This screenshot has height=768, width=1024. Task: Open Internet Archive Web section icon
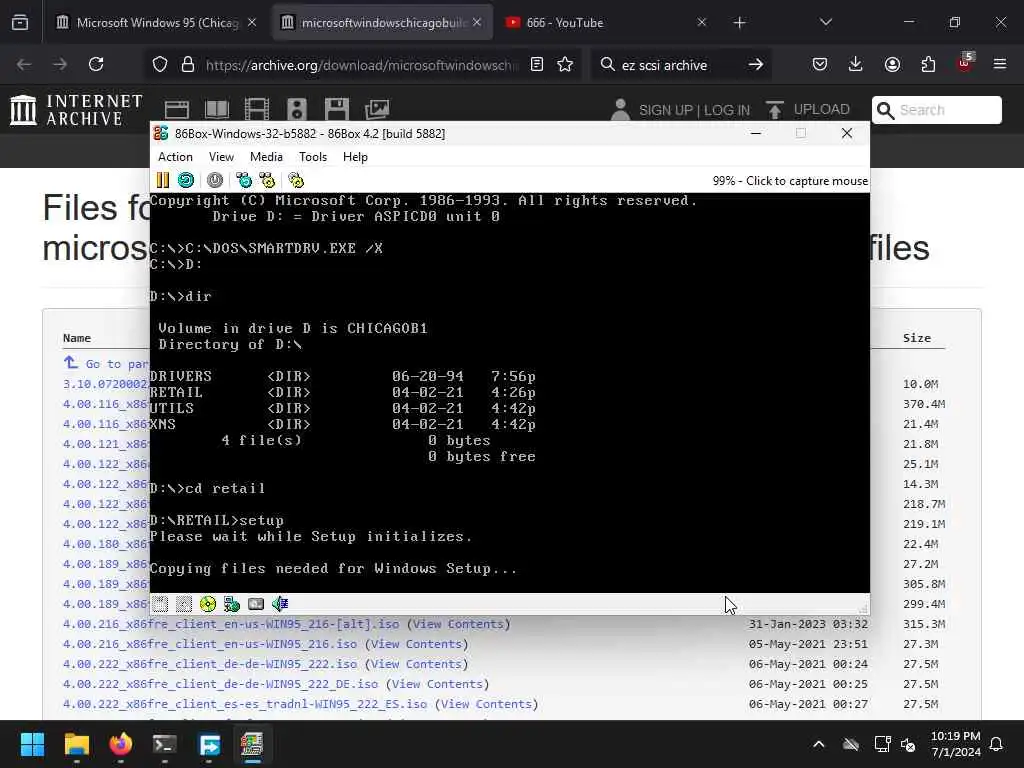(176, 110)
